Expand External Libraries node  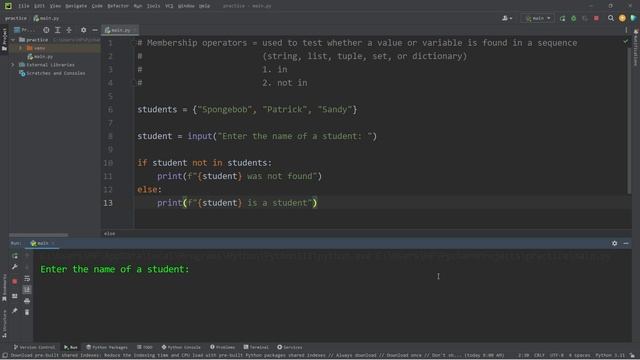pos(13,65)
